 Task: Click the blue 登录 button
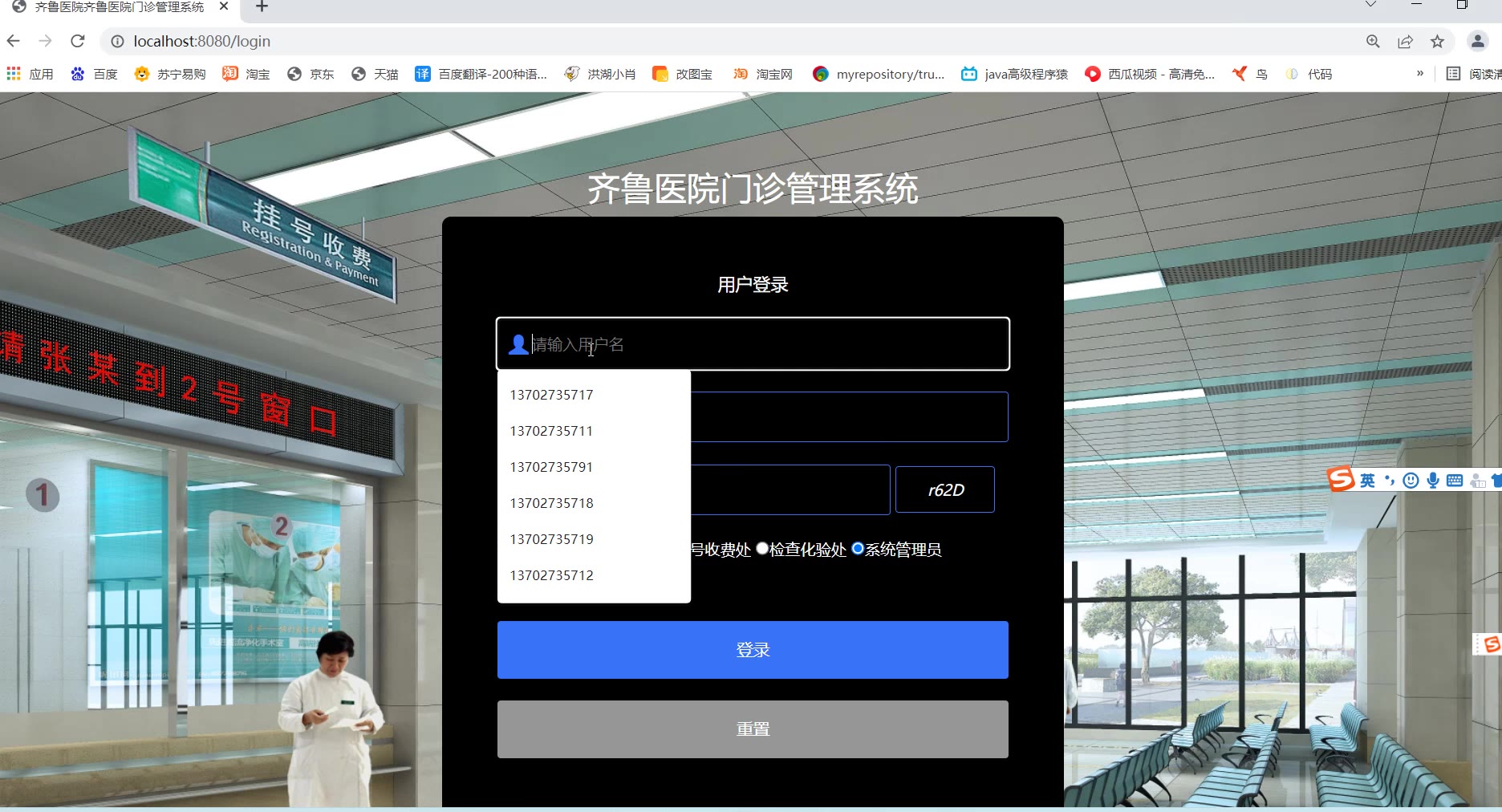pos(753,650)
